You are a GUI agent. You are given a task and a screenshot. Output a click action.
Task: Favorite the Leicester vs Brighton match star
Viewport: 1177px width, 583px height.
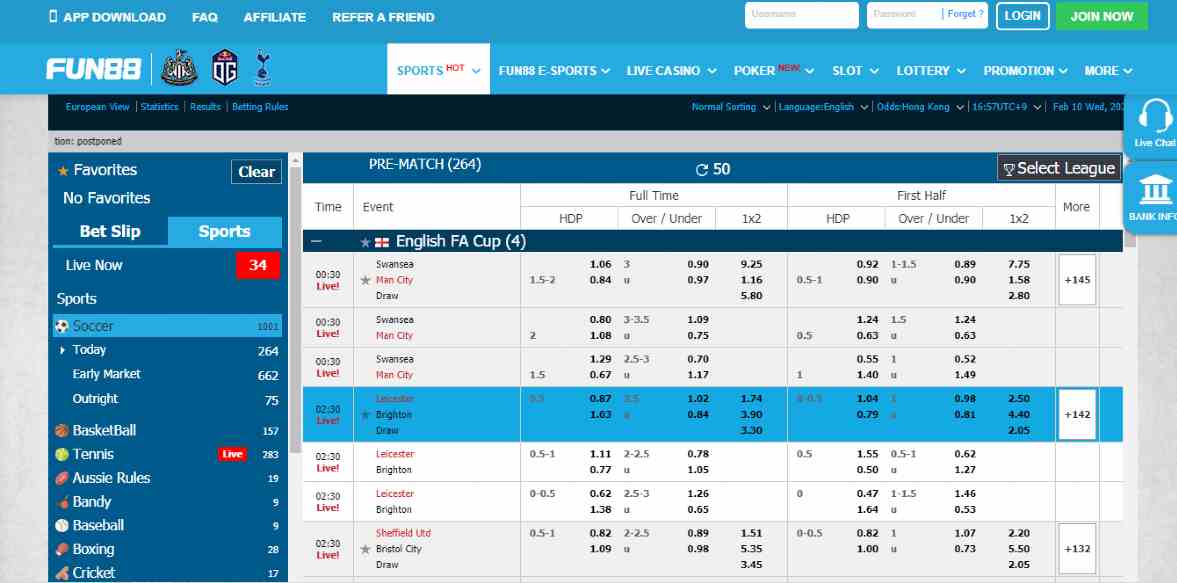[366, 414]
